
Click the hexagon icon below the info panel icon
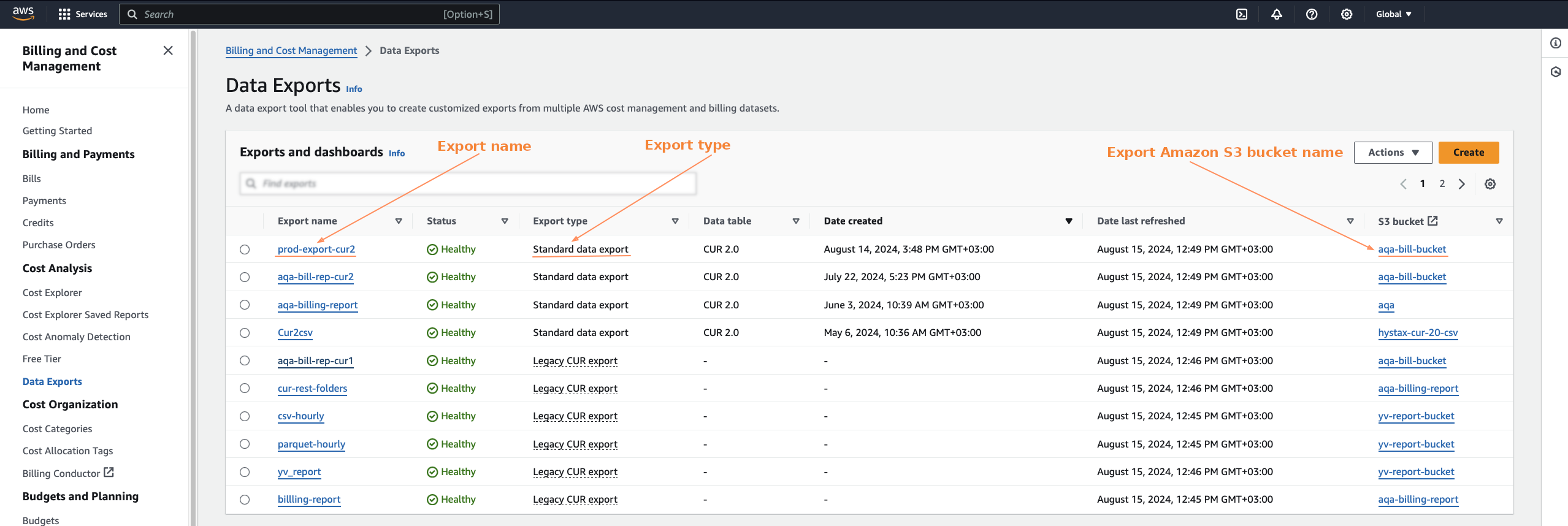click(1556, 72)
